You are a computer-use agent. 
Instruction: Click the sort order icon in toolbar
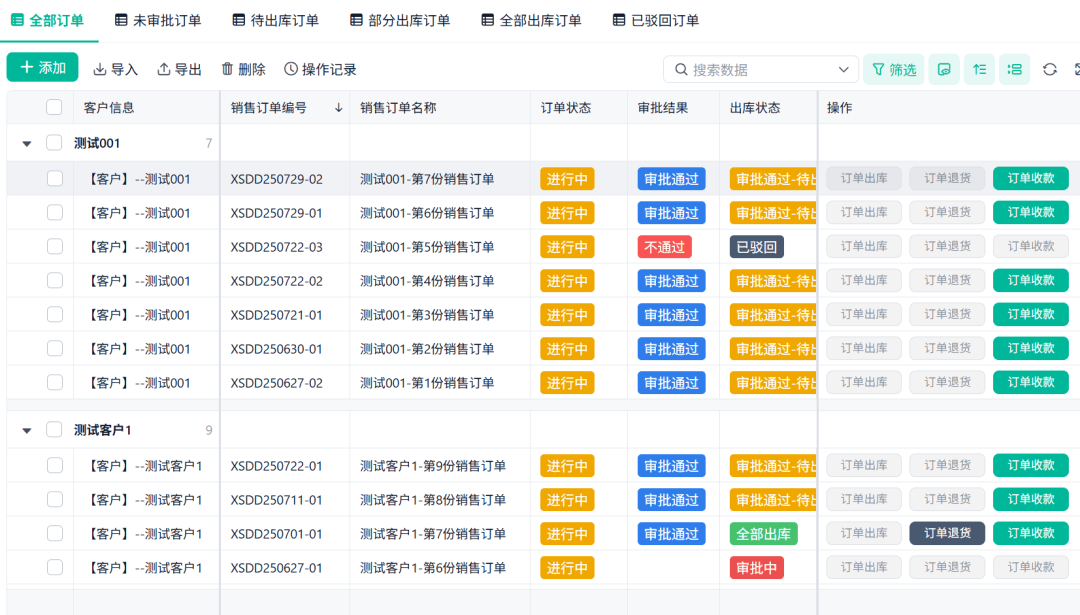pos(979,70)
